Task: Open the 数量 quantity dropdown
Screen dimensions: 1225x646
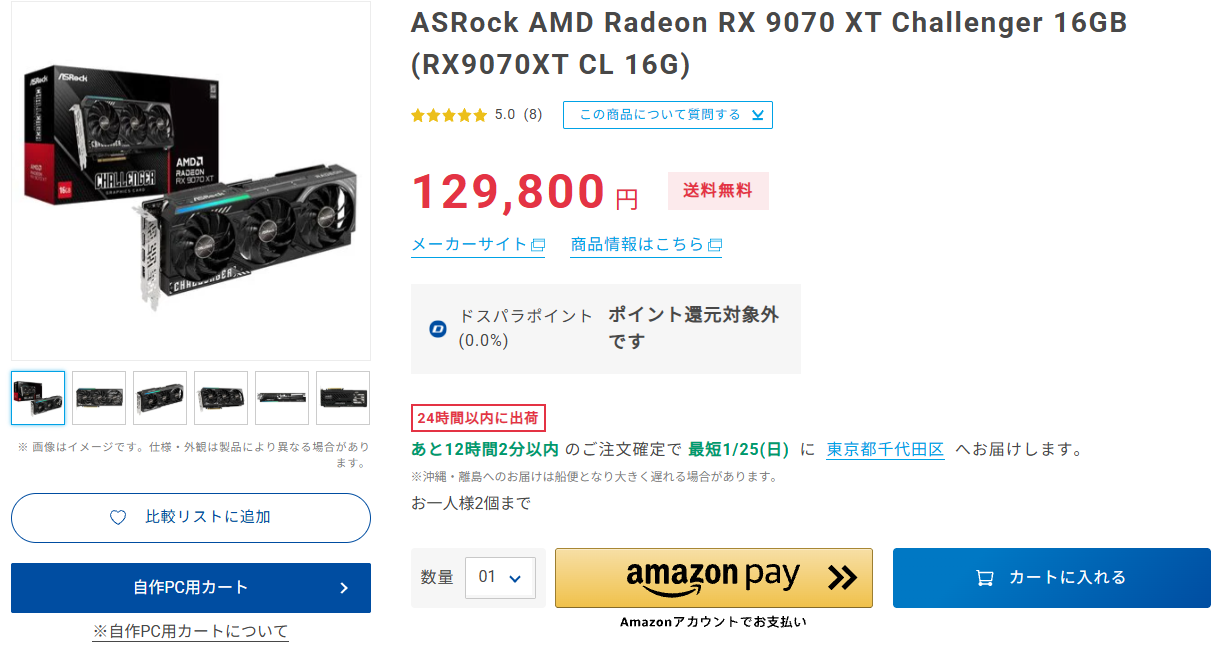Action: pos(500,577)
